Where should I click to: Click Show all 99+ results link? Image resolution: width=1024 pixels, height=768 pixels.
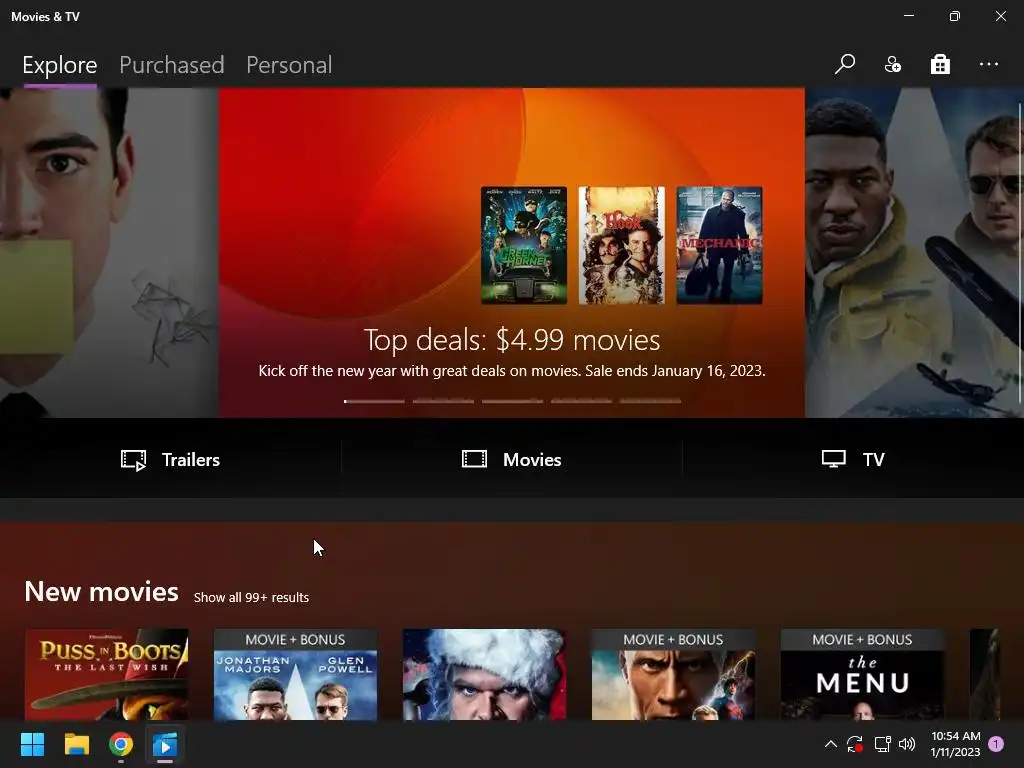tap(251, 598)
